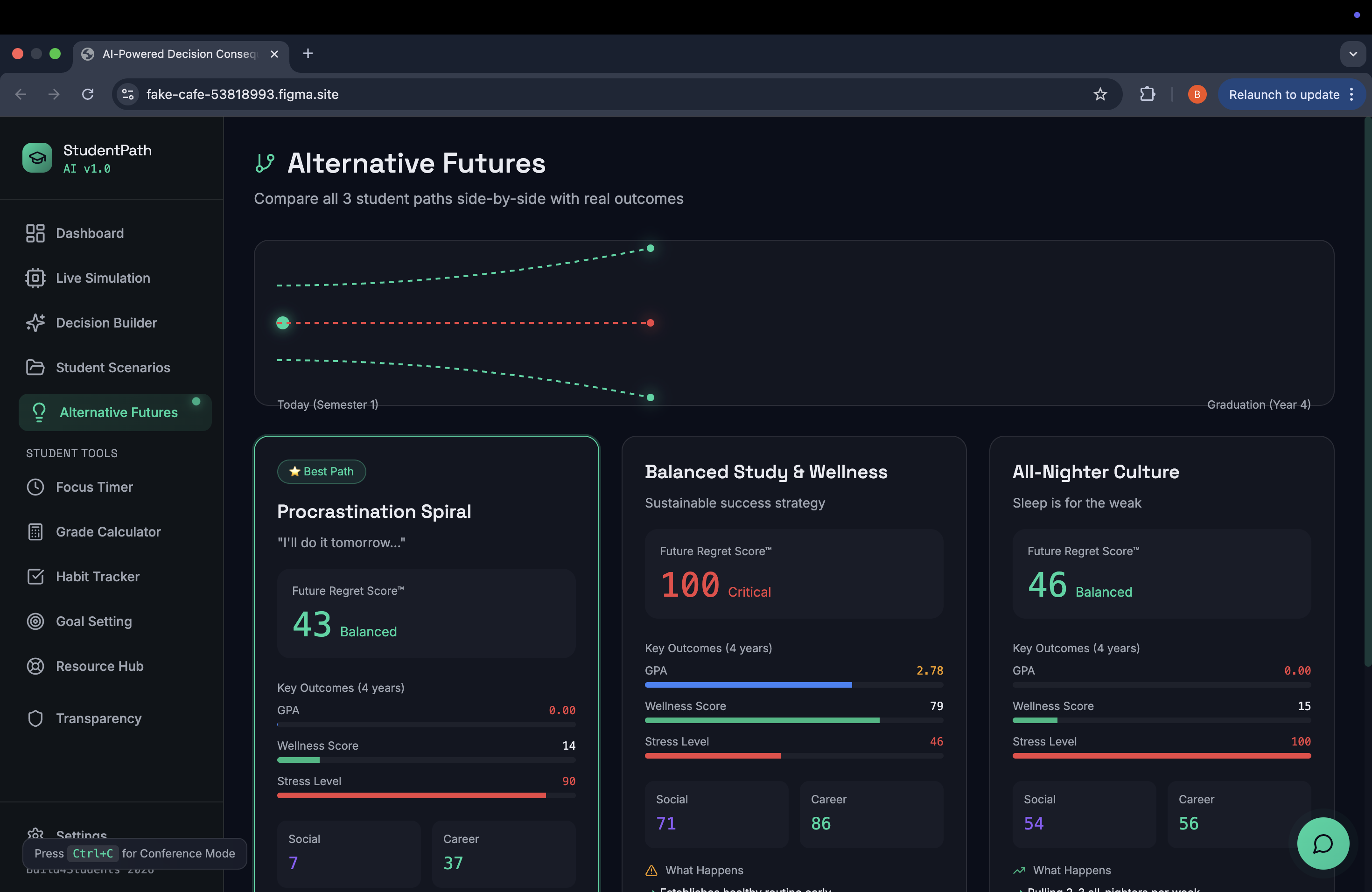Open the floating chat bubble button

pos(1323,843)
